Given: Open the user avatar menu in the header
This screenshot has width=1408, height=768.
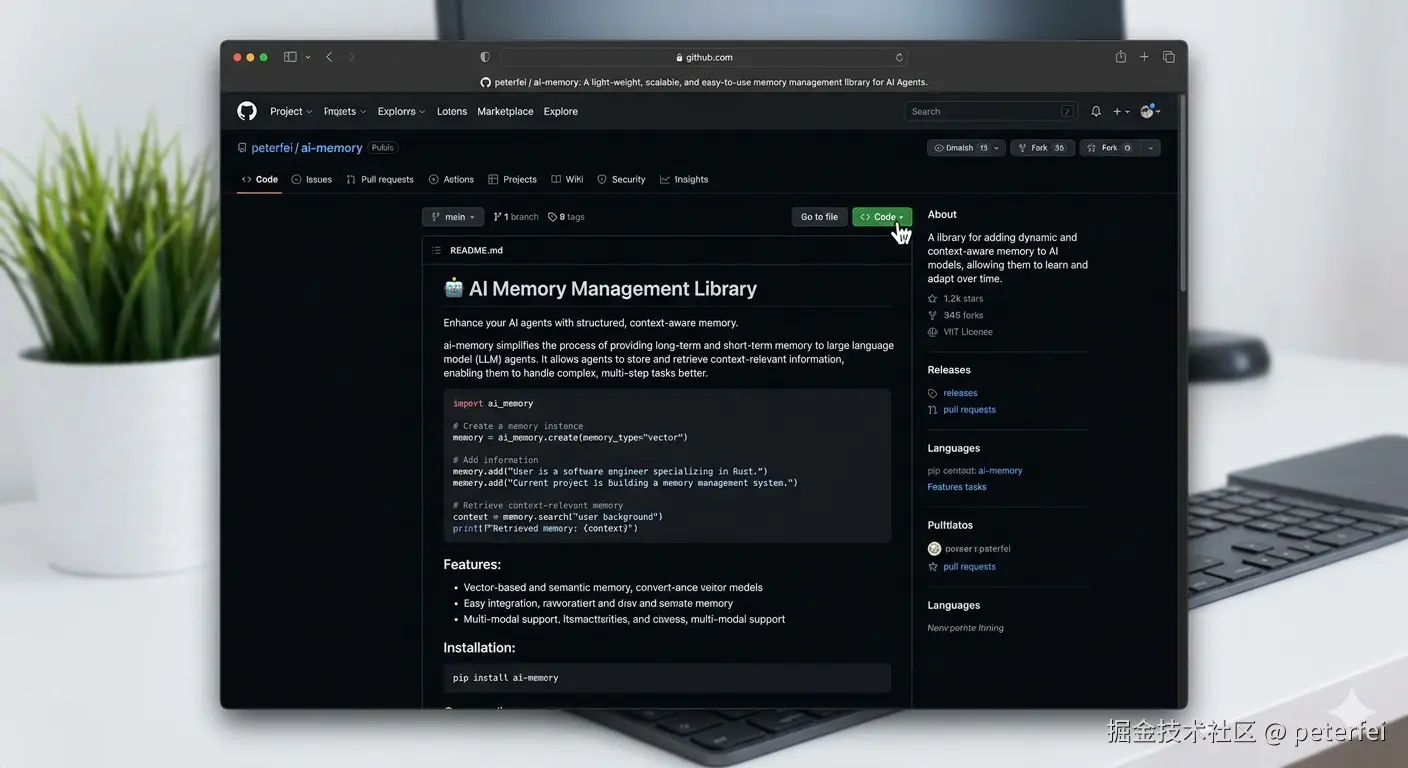Looking at the screenshot, I should (x=1149, y=111).
